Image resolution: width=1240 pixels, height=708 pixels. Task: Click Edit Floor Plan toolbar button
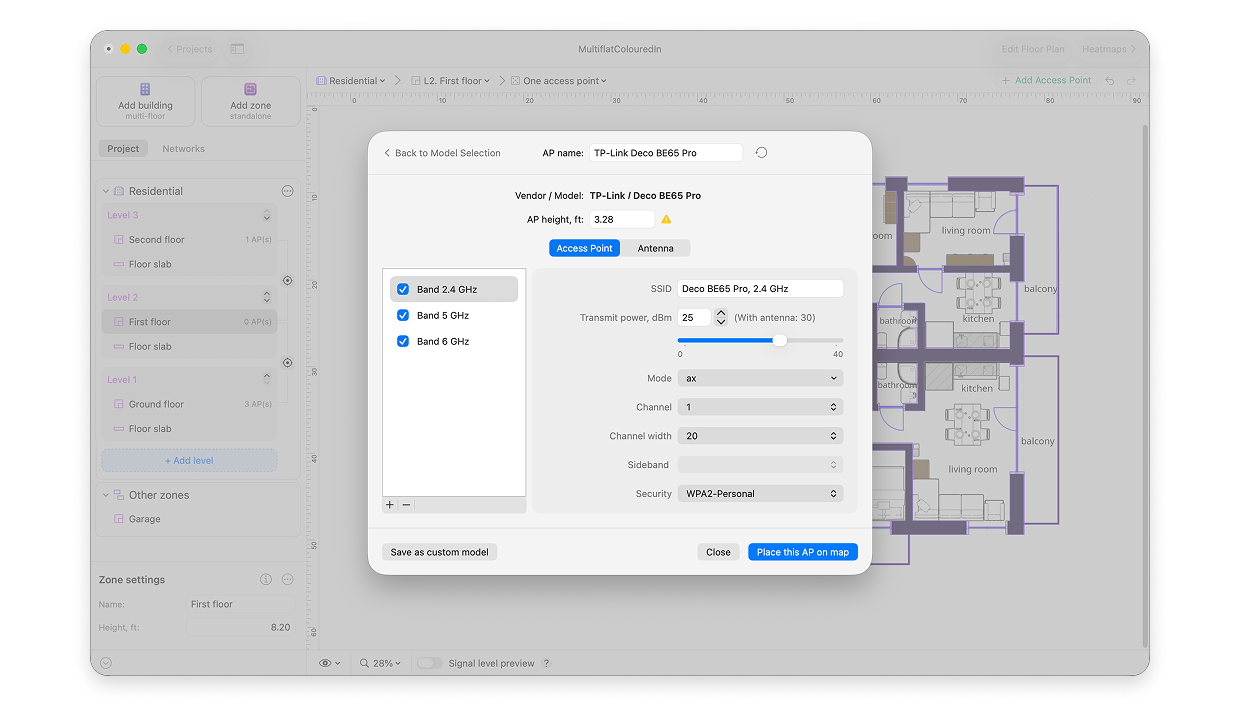click(x=1033, y=49)
